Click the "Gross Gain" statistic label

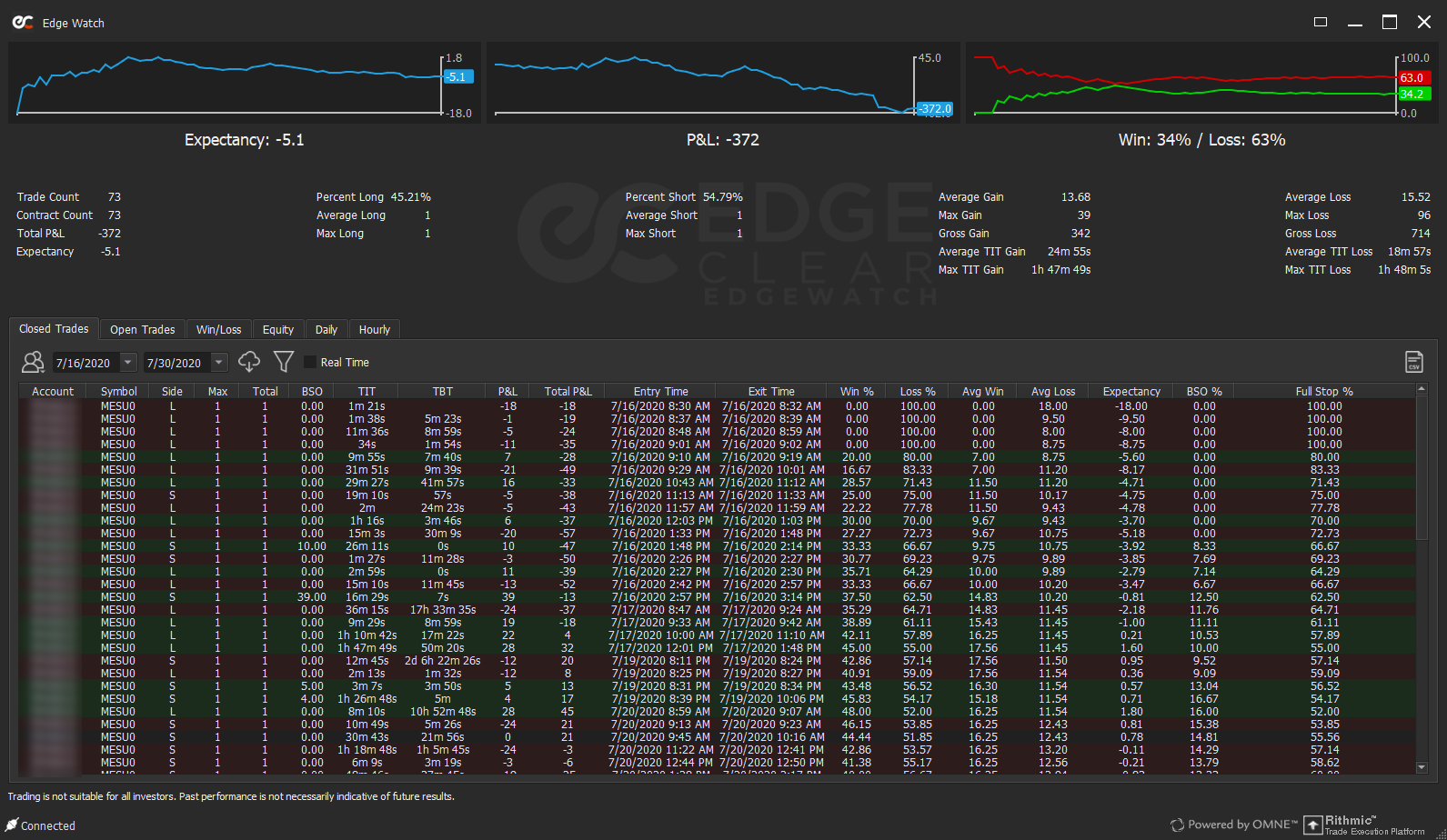[964, 234]
